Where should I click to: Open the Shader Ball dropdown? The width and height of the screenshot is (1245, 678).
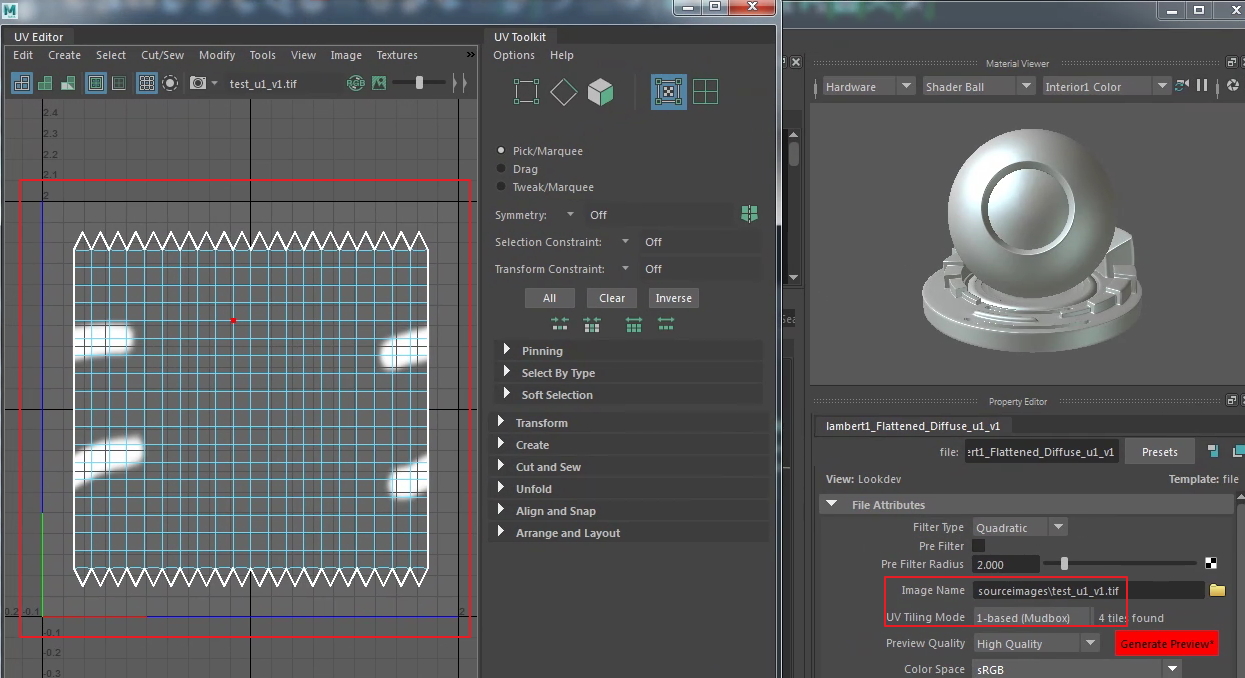(978, 87)
